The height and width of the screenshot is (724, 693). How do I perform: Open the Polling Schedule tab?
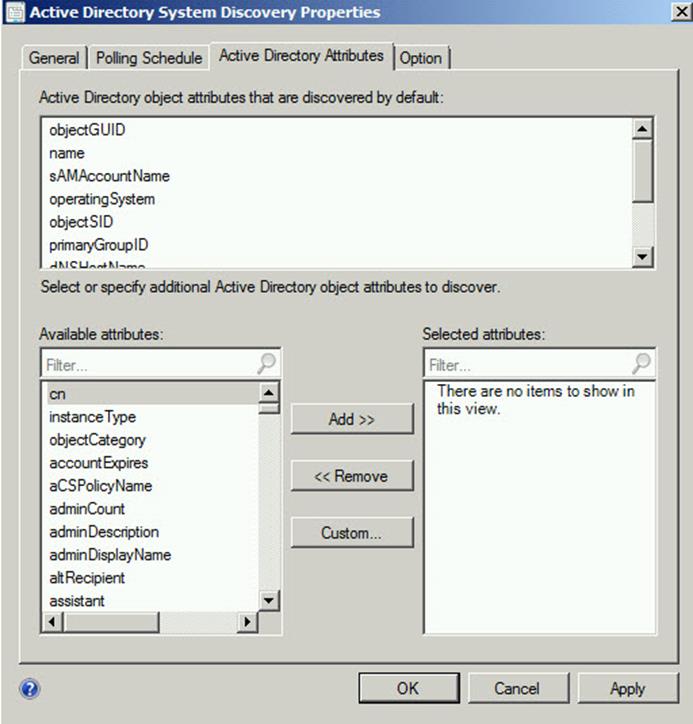149,58
